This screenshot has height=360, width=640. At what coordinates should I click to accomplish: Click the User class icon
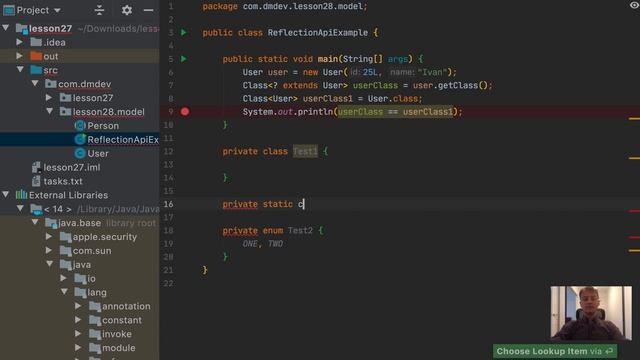[x=80, y=153]
